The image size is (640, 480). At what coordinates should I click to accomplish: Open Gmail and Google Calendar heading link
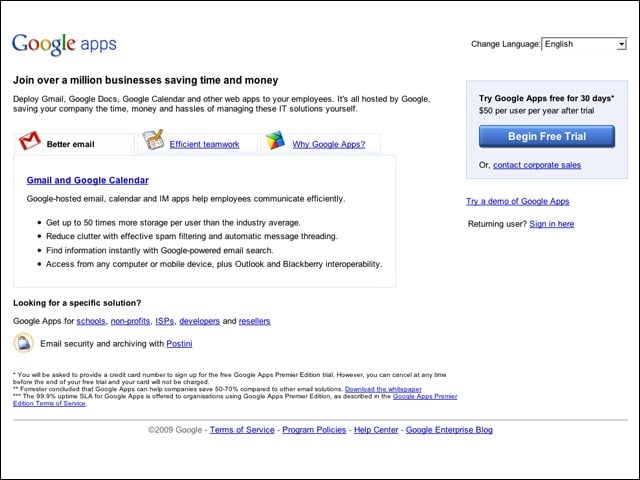pos(87,180)
